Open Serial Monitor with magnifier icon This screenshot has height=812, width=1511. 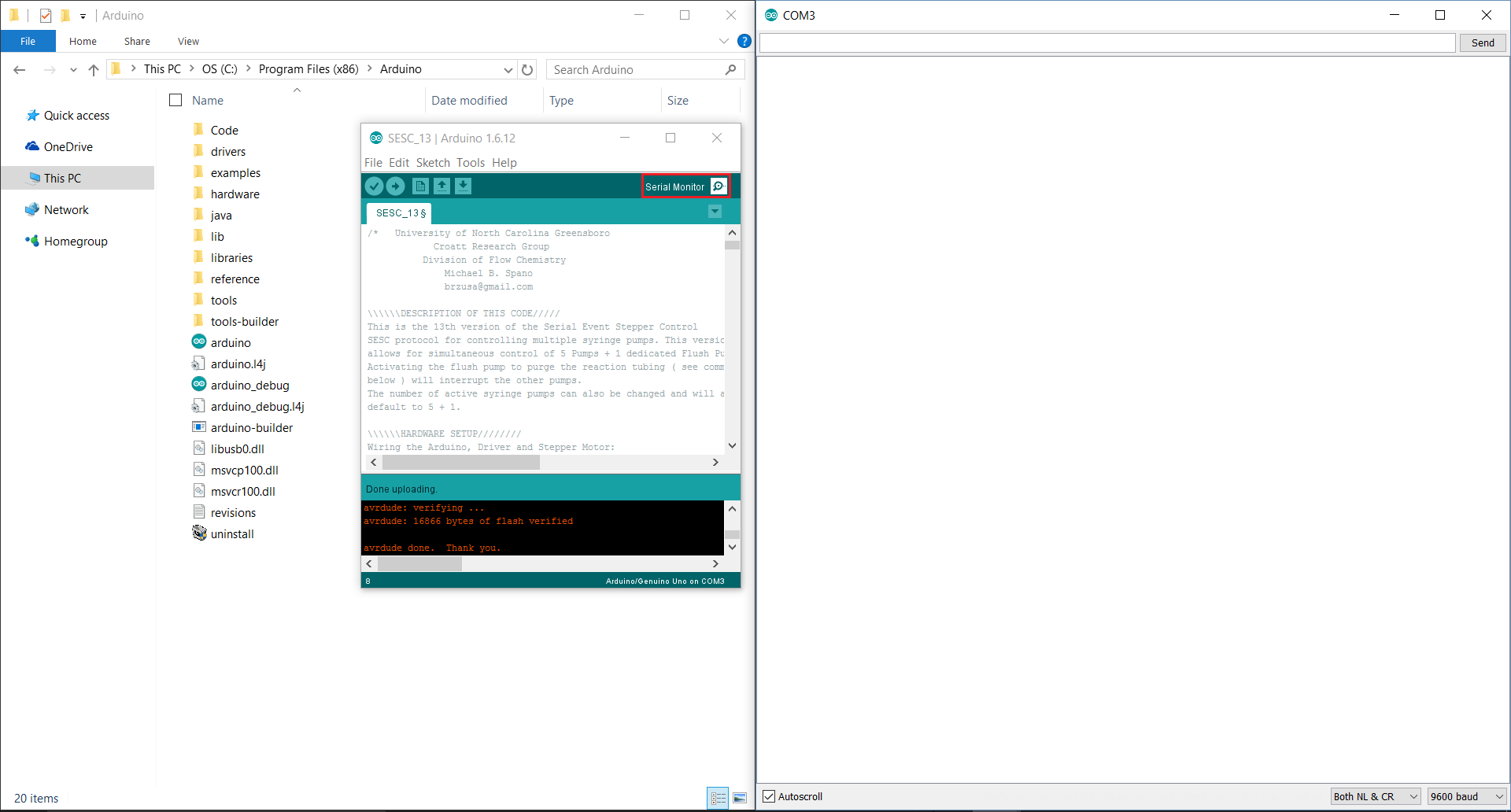click(719, 186)
